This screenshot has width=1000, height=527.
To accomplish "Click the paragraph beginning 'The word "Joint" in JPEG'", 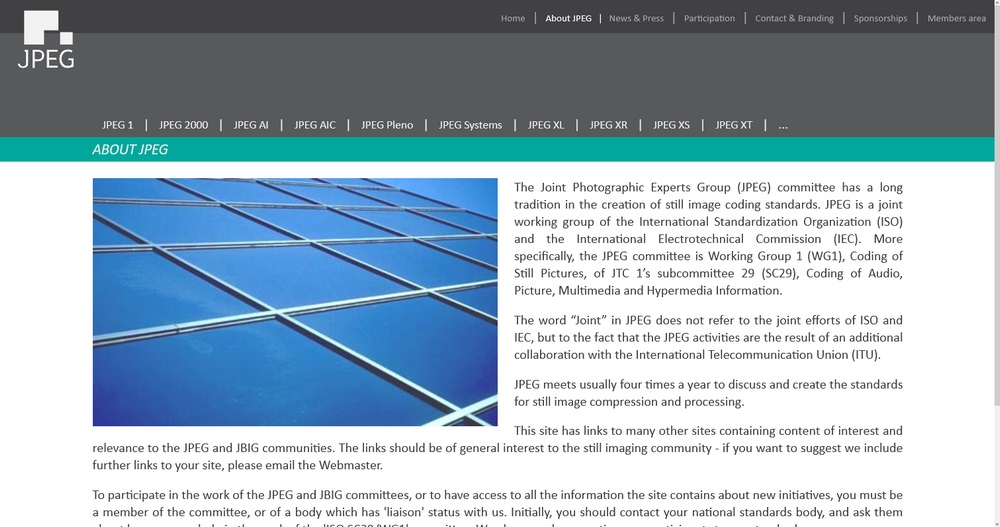I will [x=708, y=338].
